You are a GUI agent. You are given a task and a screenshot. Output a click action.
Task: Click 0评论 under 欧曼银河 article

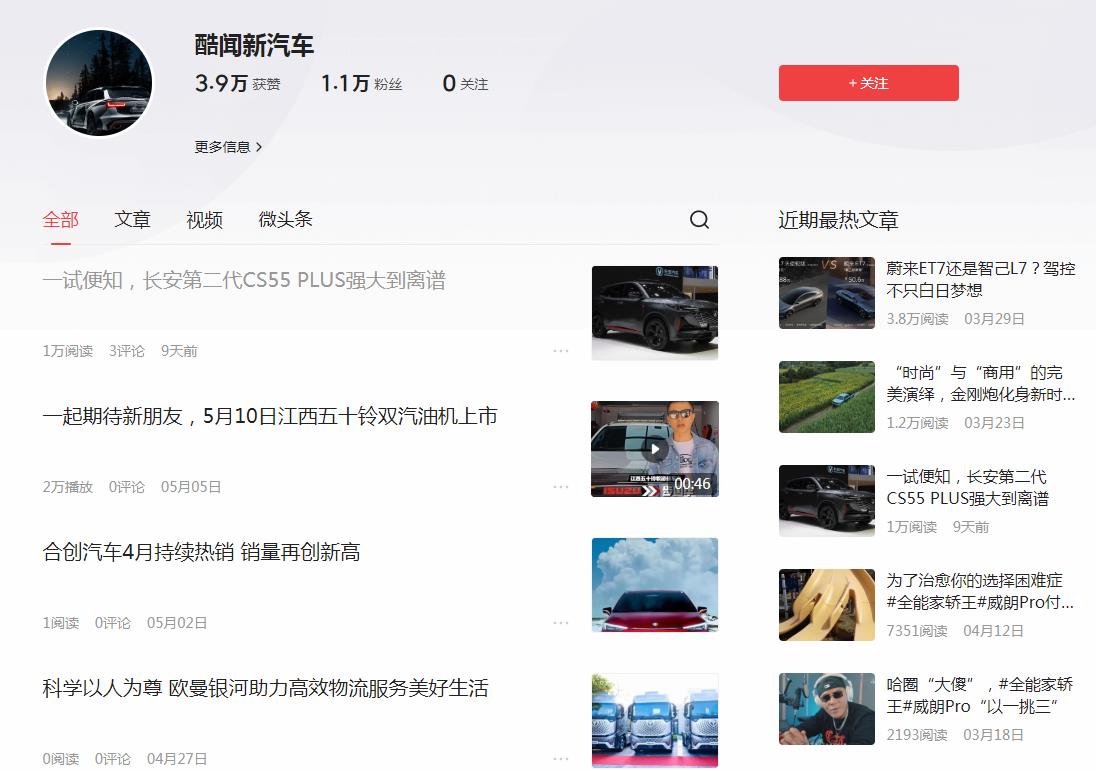[113, 758]
